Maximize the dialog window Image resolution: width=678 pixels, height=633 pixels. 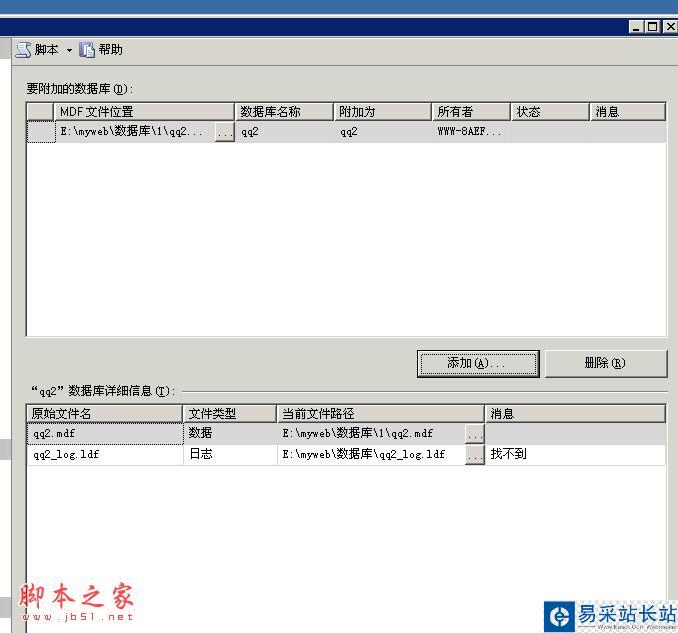coord(652,27)
